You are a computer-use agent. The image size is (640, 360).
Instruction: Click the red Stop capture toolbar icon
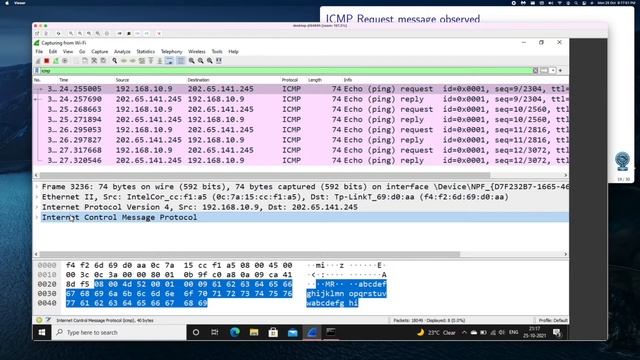[x=47, y=61]
